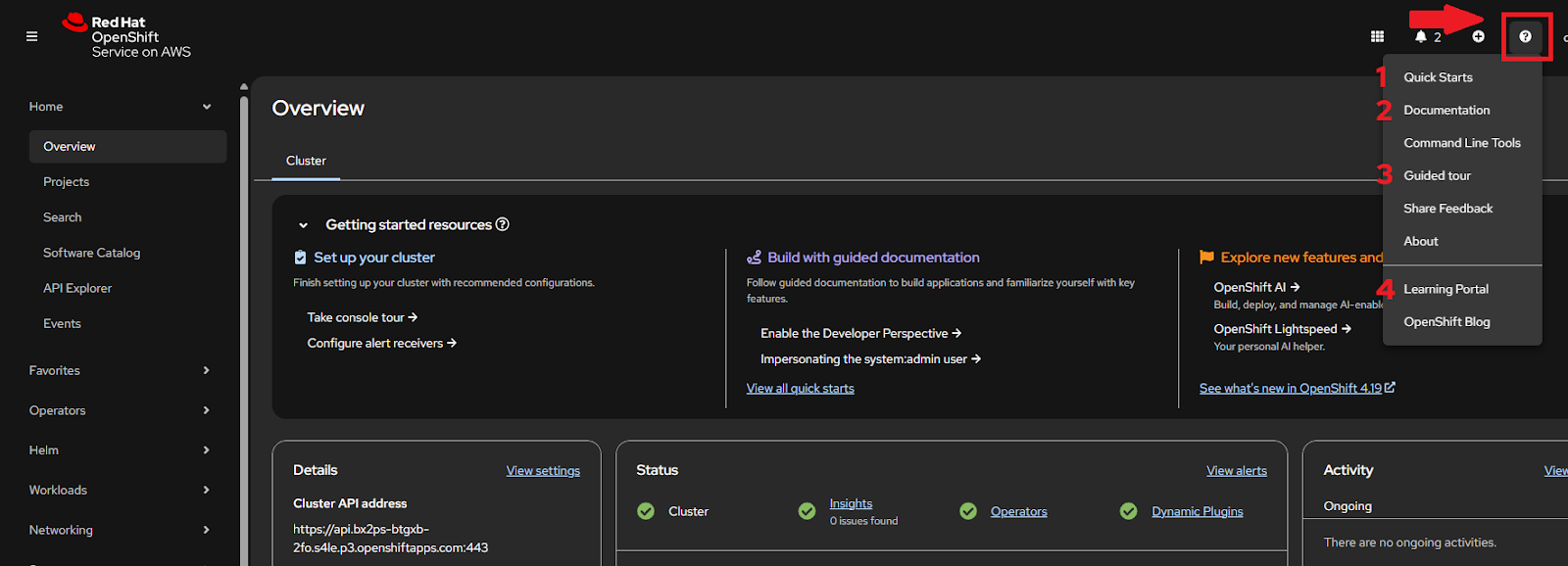Open the application launcher grid icon

pos(1377,36)
